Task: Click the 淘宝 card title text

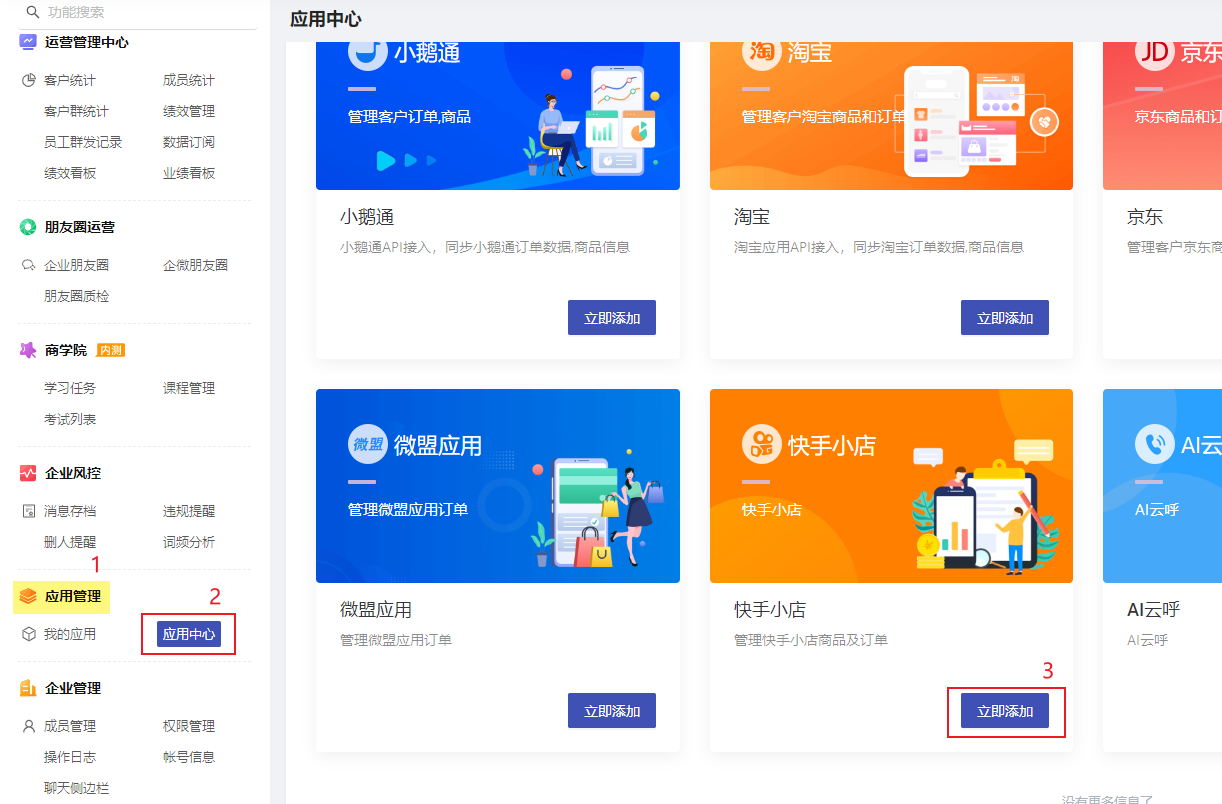Action: coord(752,217)
